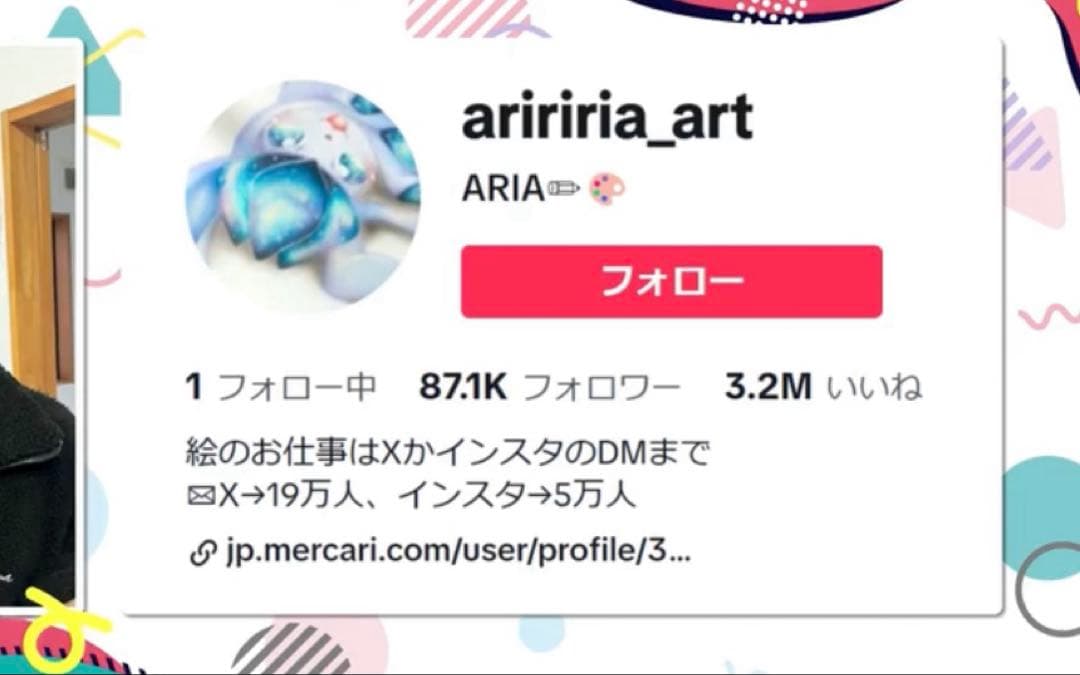Image resolution: width=1080 pixels, height=675 pixels.
Task: Click the pencil emoji after ARIA
Action: [x=563, y=187]
